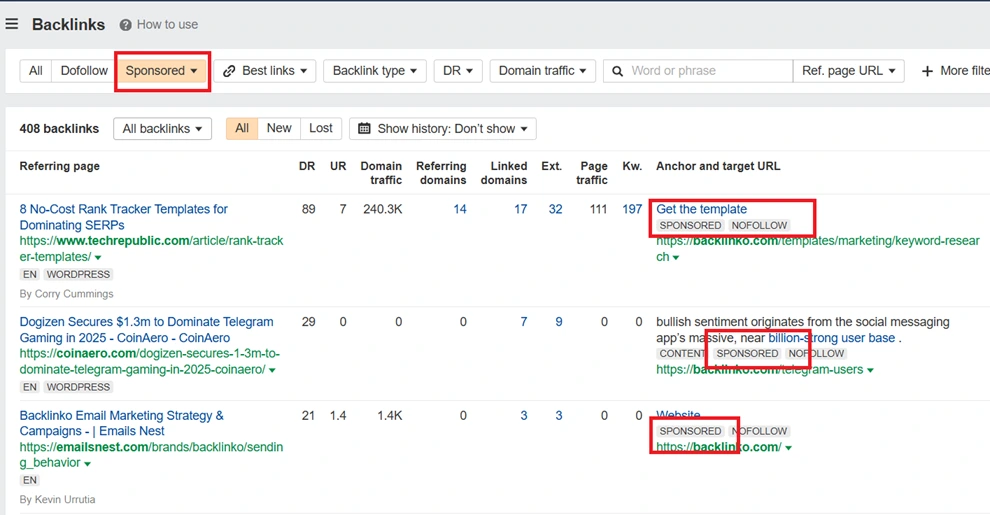
Task: Click the CONTENT tag on Dogizen row
Action: pyautogui.click(x=681, y=353)
